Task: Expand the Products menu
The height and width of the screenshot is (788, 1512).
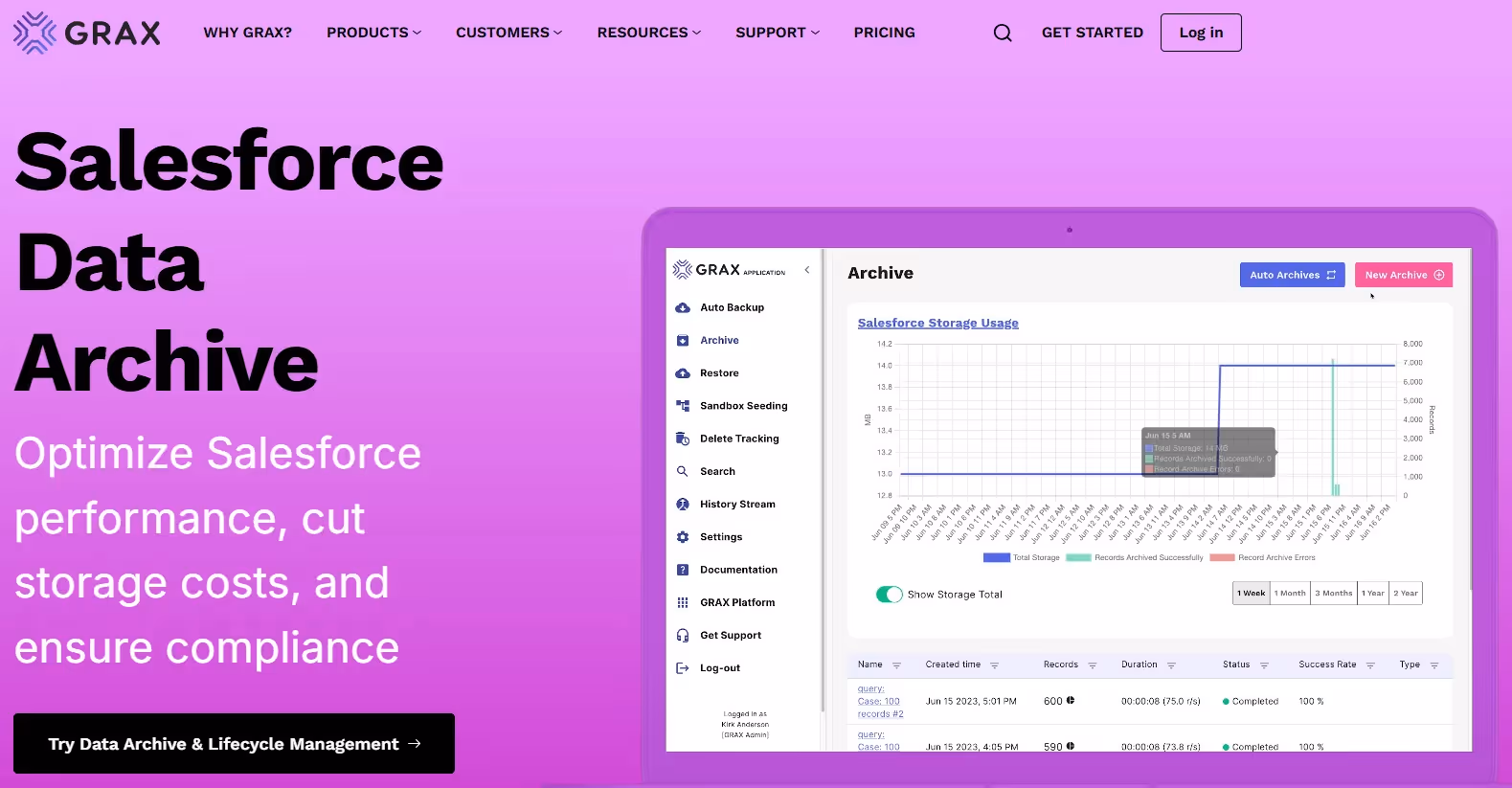Action: pos(373,33)
